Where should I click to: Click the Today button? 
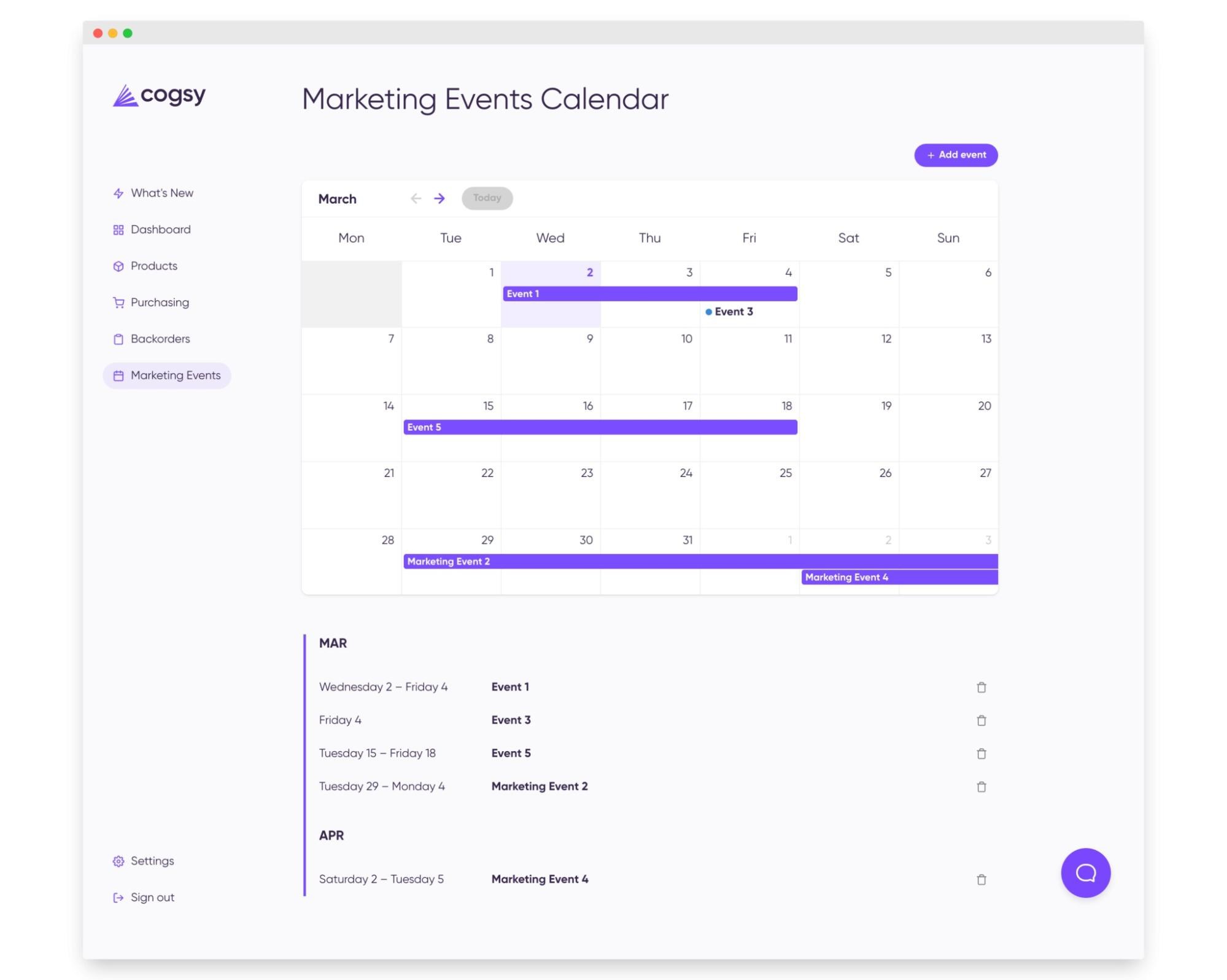point(487,198)
